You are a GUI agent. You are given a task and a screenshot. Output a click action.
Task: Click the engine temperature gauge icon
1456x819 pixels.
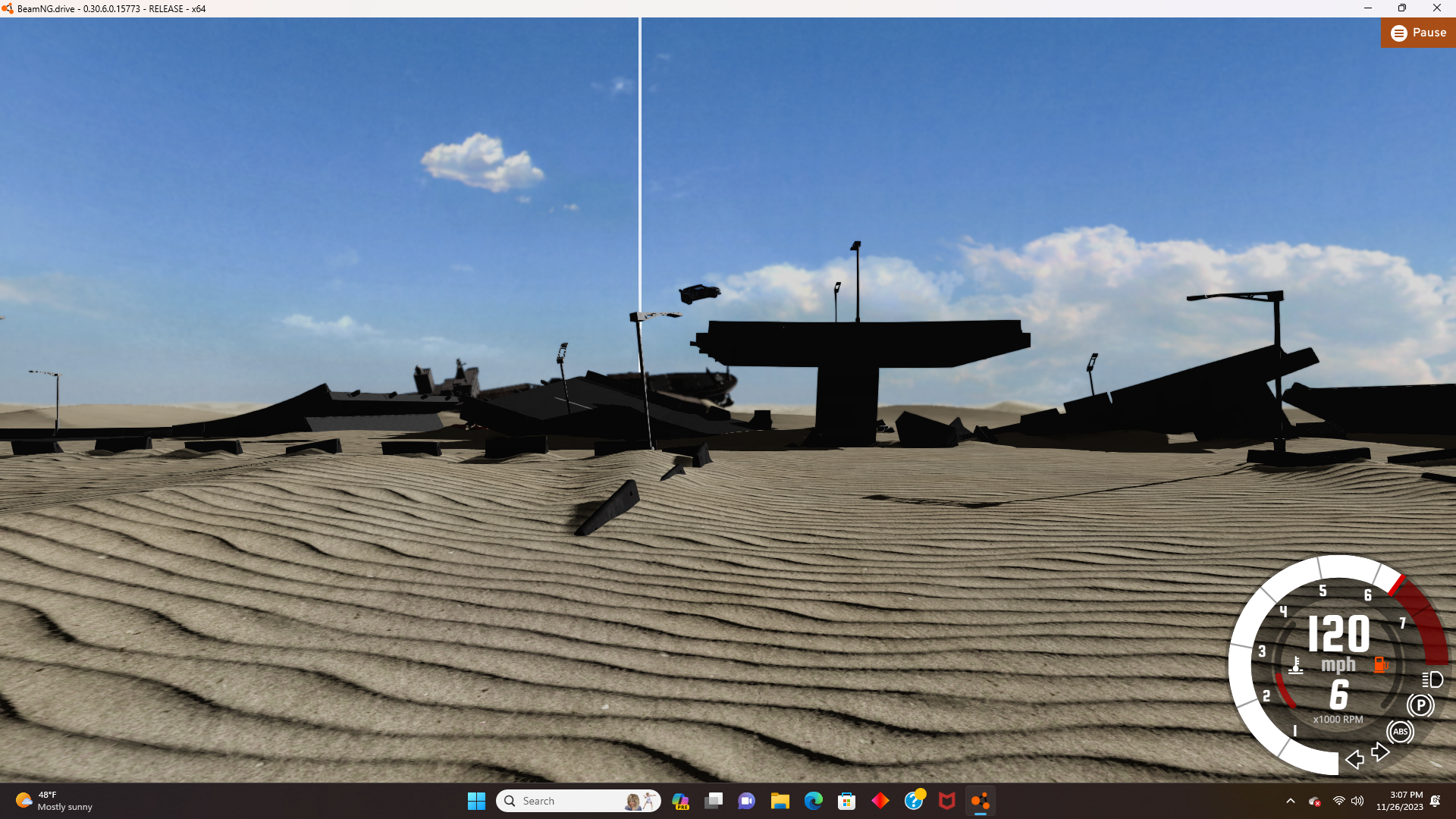point(1296,665)
